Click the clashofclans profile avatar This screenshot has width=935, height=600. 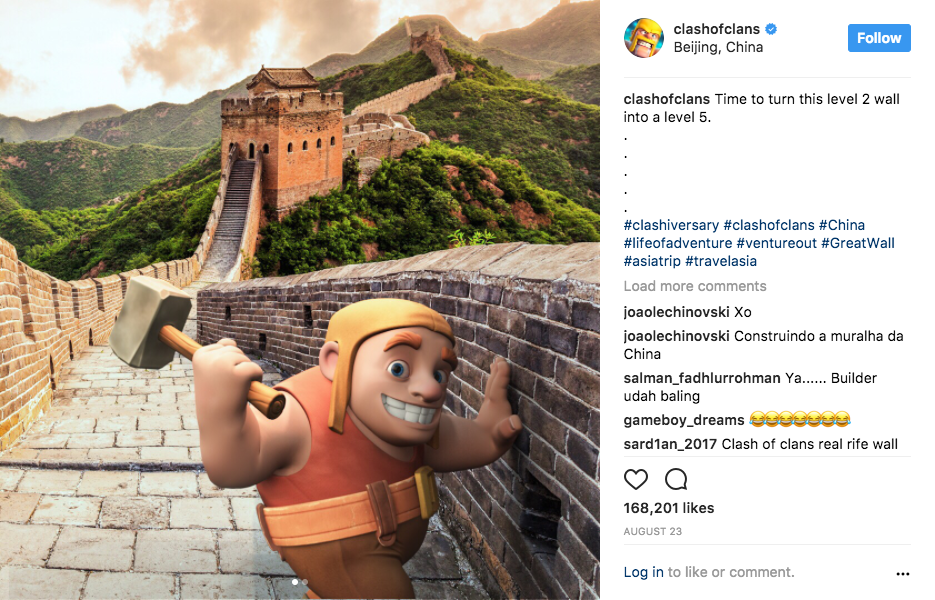(644, 38)
